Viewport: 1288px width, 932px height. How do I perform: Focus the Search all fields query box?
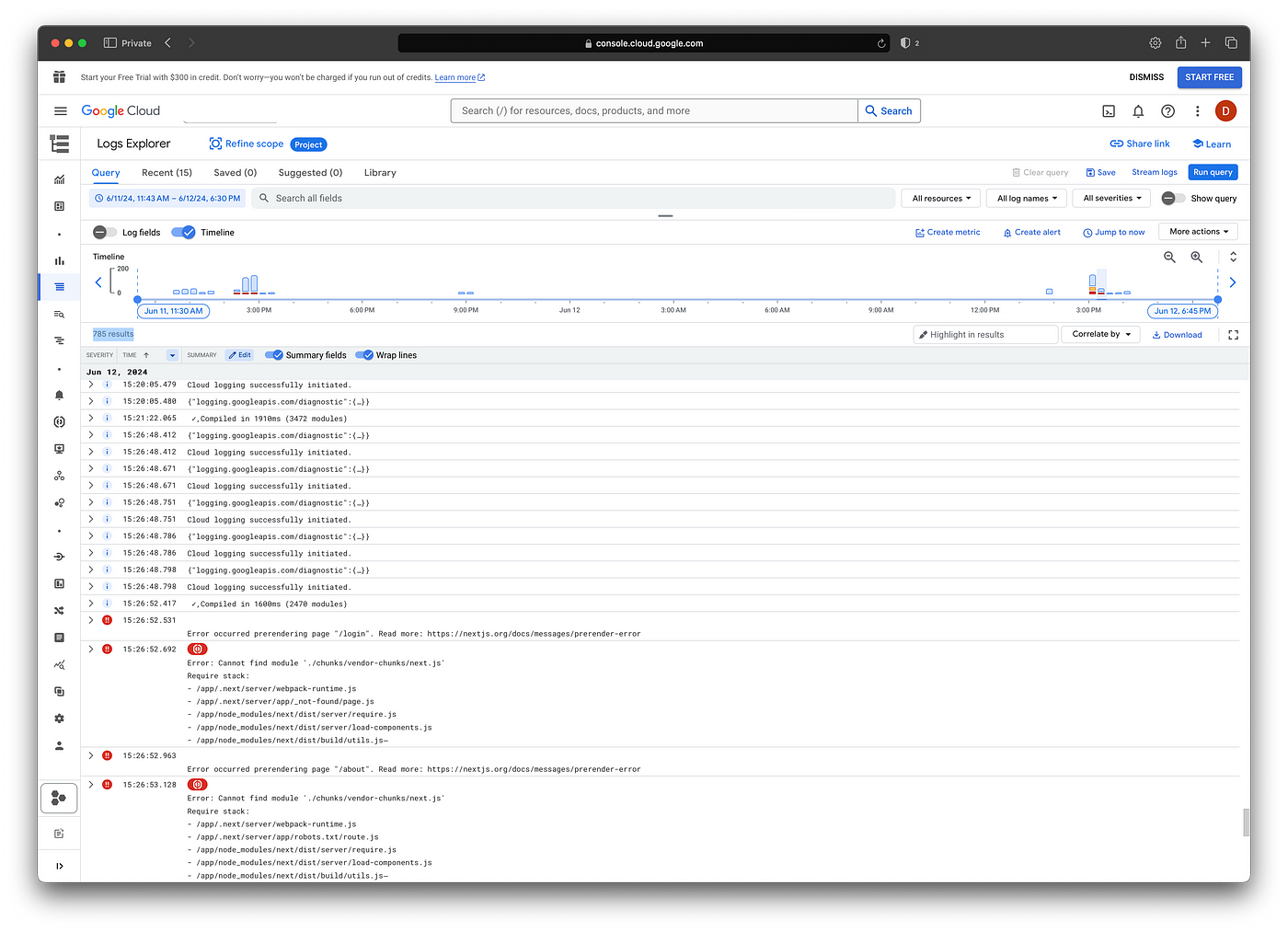pos(573,199)
